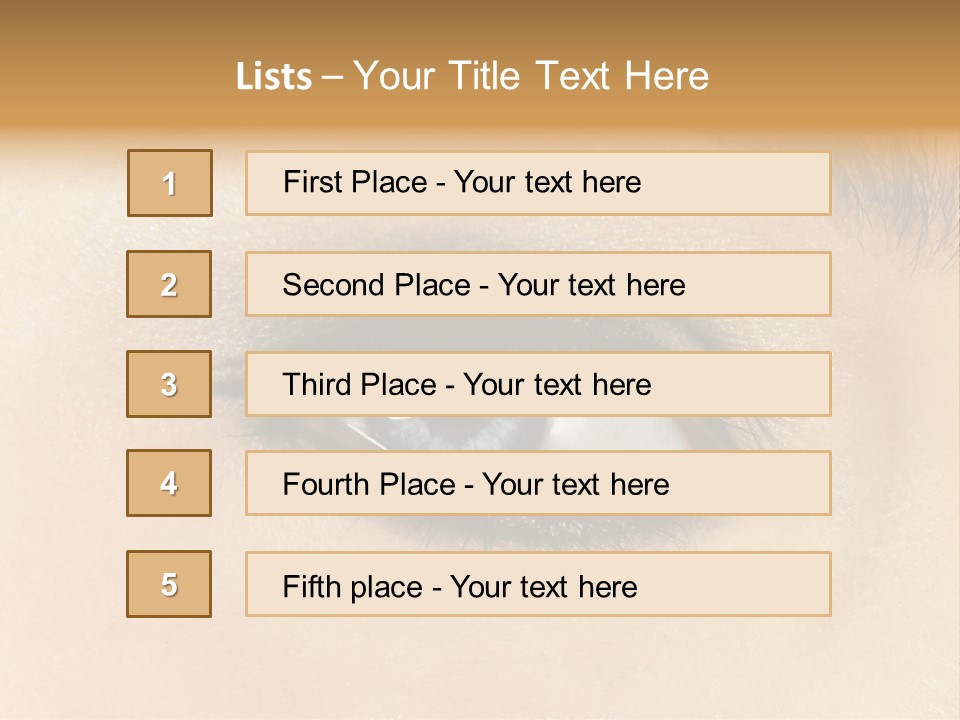
Task: Click the number 1 box
Action: 169,183
